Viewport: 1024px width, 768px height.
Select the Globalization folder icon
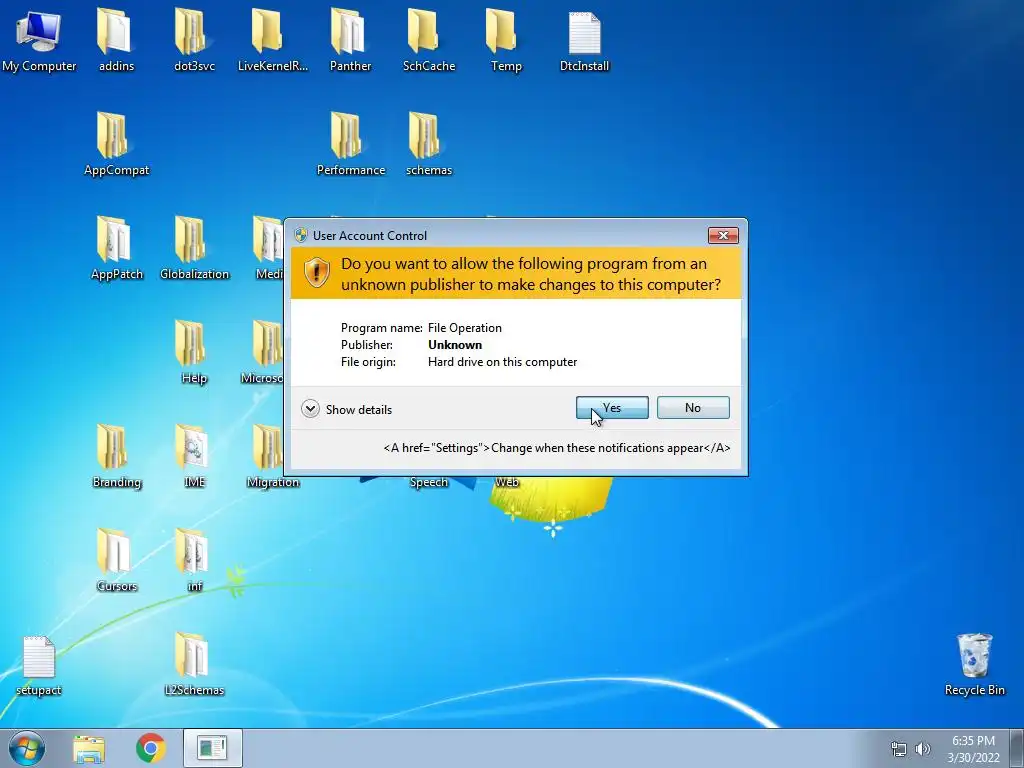pos(194,248)
